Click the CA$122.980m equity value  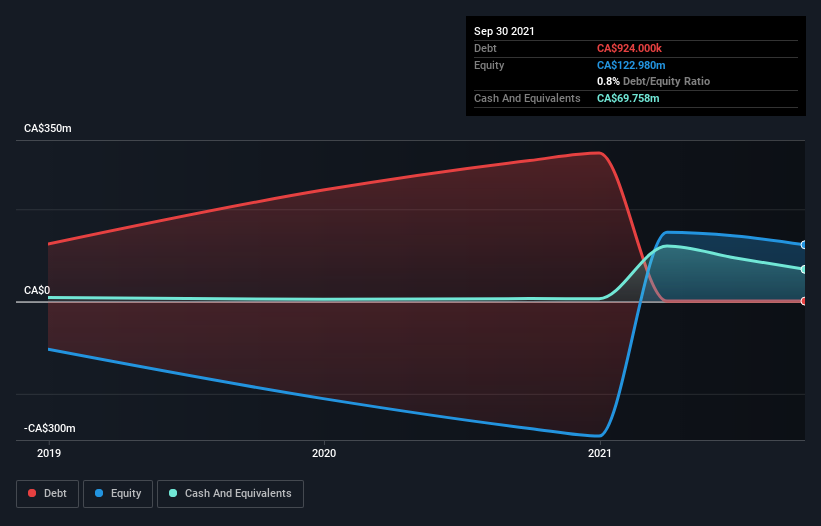(x=631, y=65)
